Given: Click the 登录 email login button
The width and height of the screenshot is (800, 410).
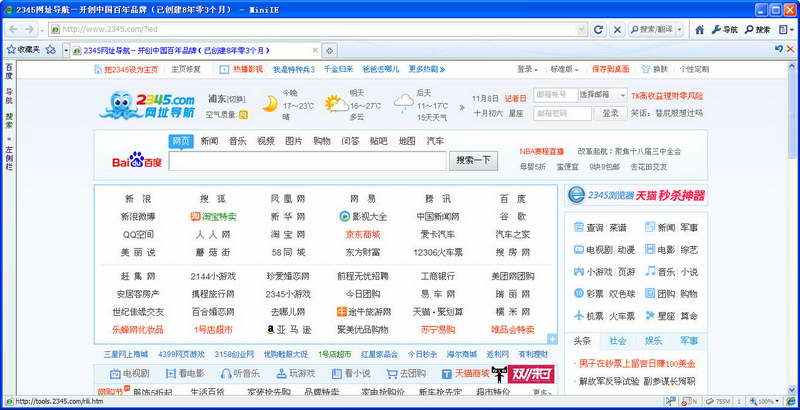Looking at the screenshot, I should click(x=609, y=113).
